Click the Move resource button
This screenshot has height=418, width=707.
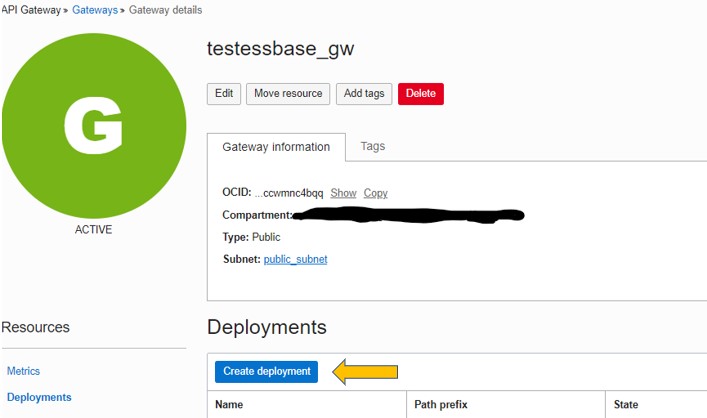[x=288, y=94]
